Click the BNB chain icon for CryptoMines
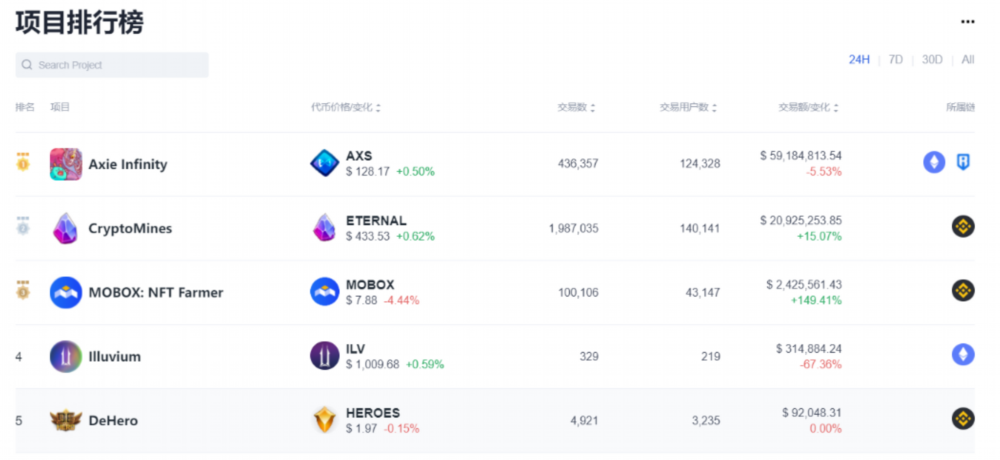 click(x=963, y=226)
